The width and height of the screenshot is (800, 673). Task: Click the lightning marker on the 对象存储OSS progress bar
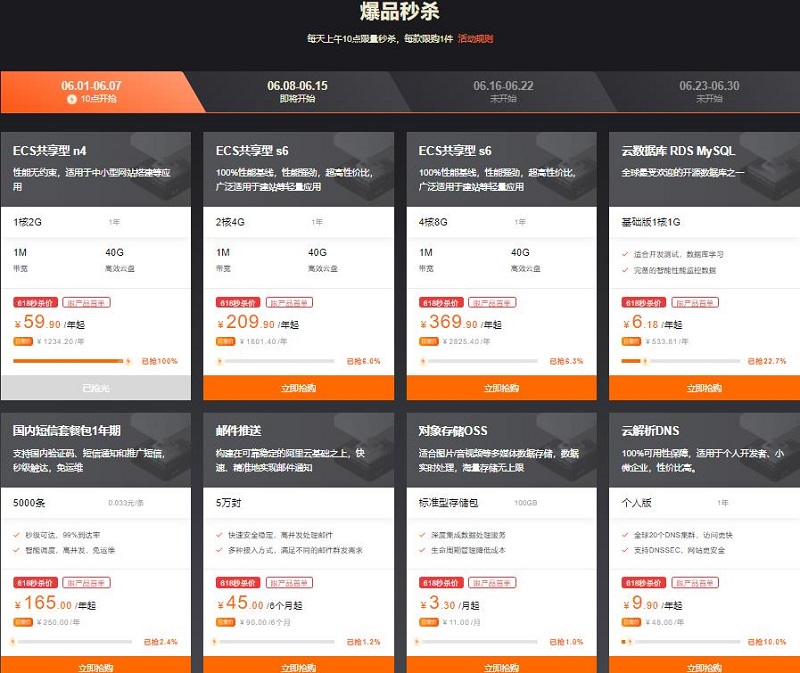tap(417, 642)
